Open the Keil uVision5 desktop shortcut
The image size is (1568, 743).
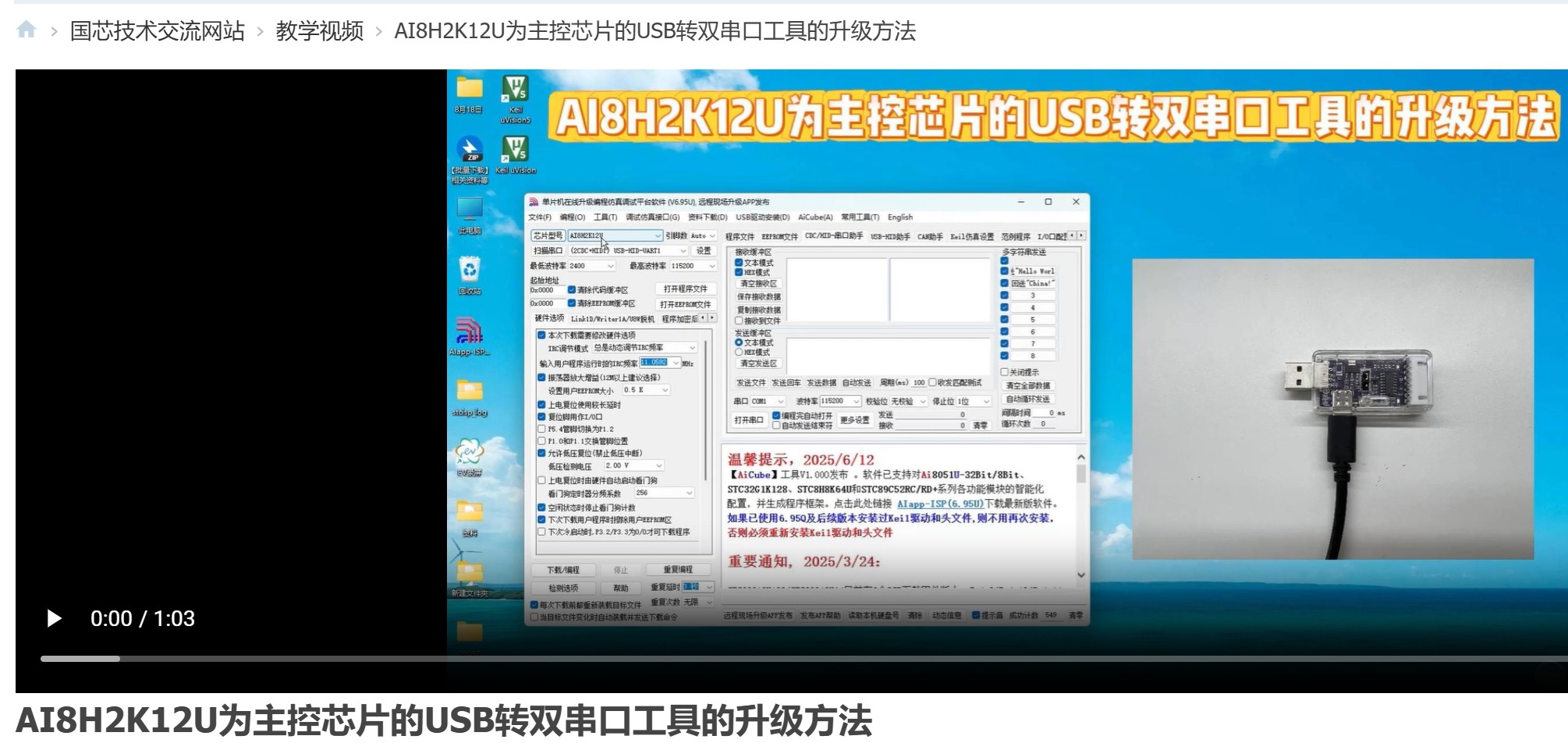click(x=515, y=99)
